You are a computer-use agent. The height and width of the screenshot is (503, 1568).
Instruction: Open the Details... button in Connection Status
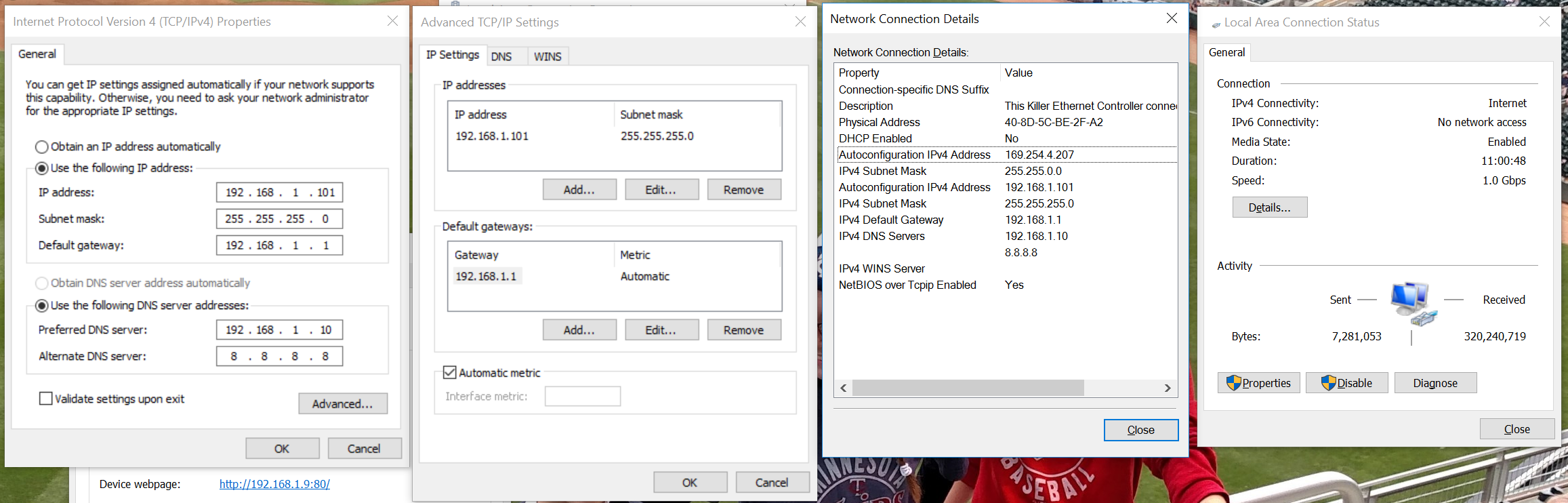(x=1270, y=207)
